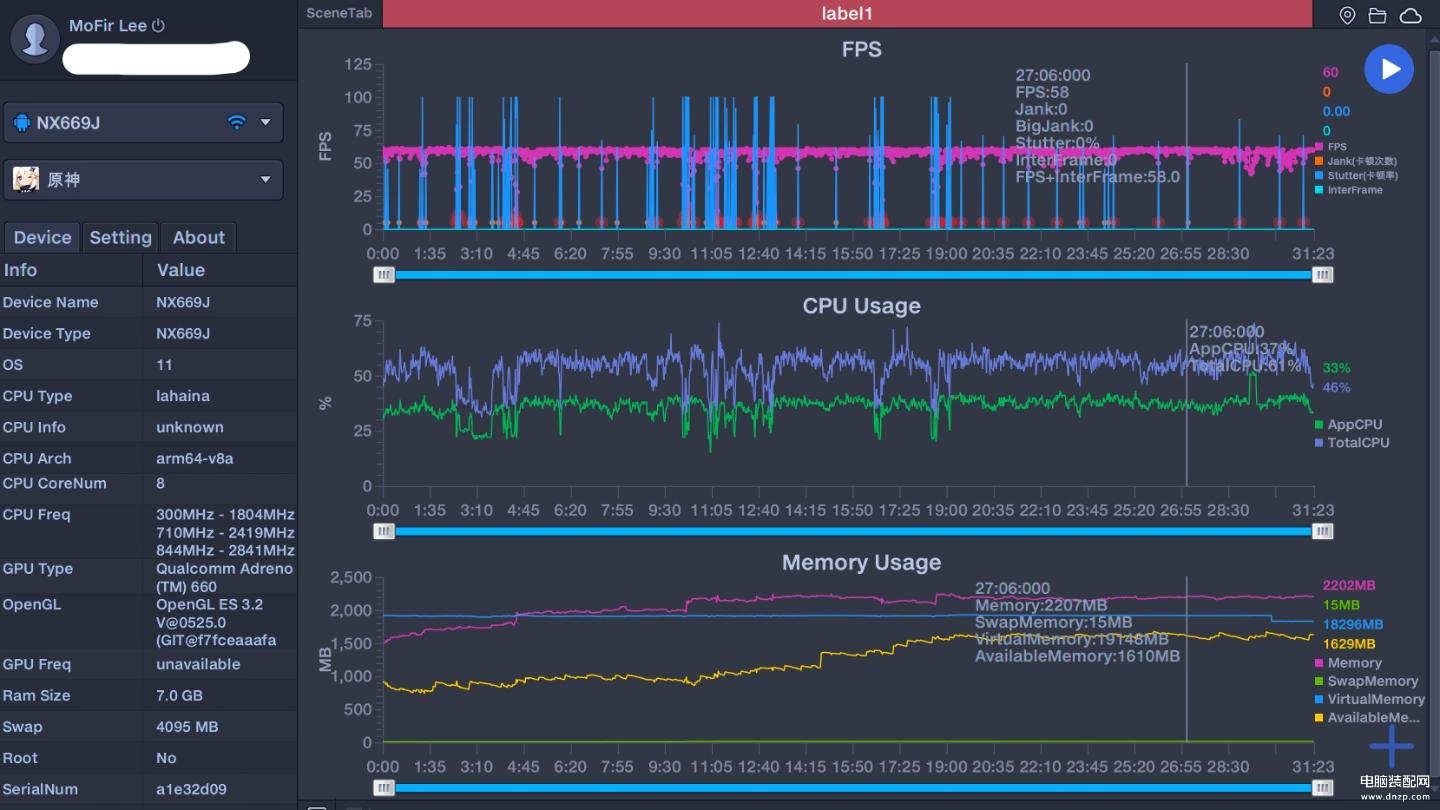Select the CPU CoreNum value 8
Image resolution: width=1440 pixels, height=810 pixels.
click(160, 483)
